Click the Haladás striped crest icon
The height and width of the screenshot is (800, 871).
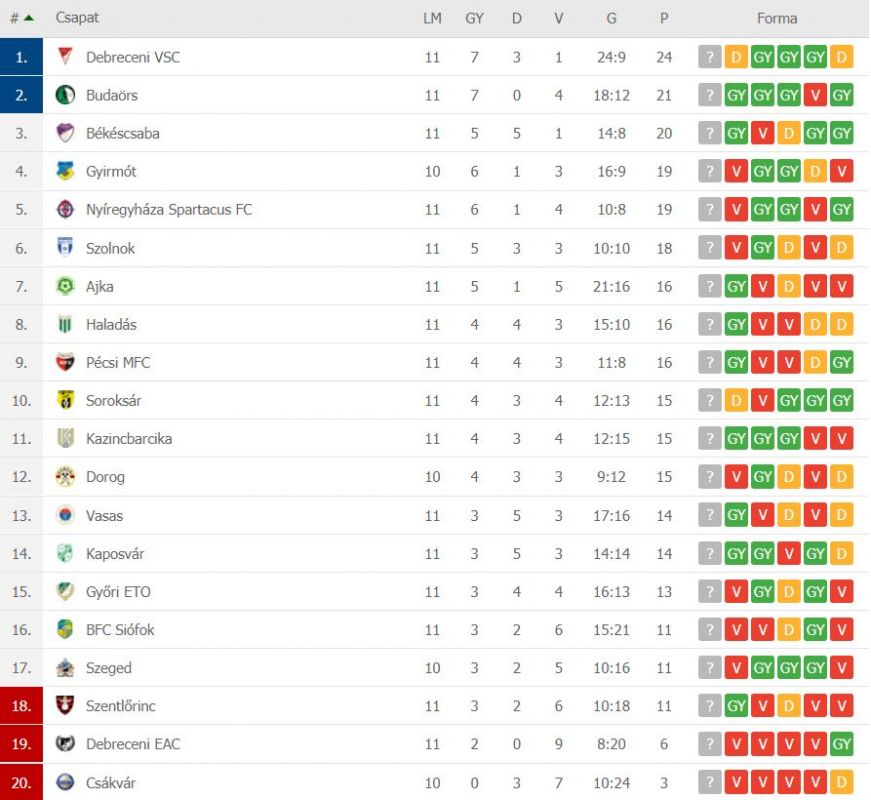pos(65,324)
